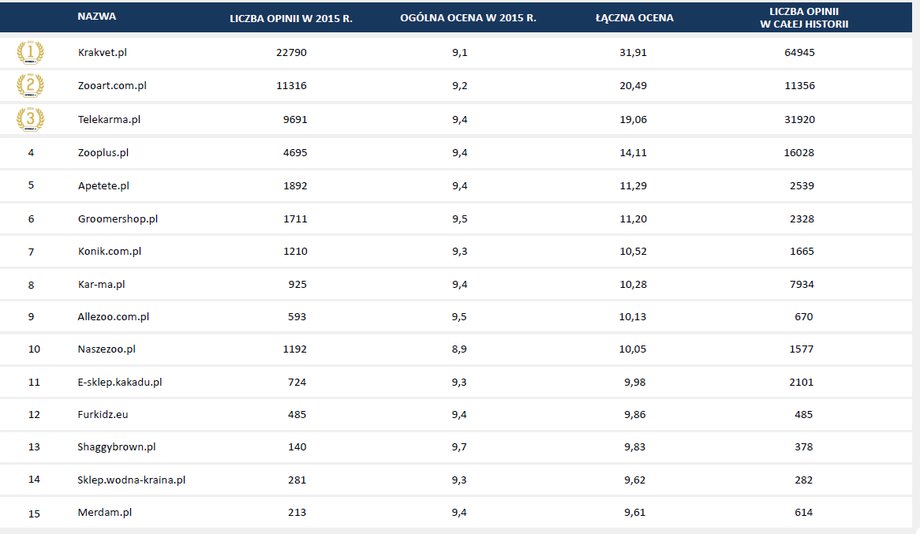
Task: Sort by LICZBA OPINII W 2015 R. header
Action: click(x=291, y=18)
